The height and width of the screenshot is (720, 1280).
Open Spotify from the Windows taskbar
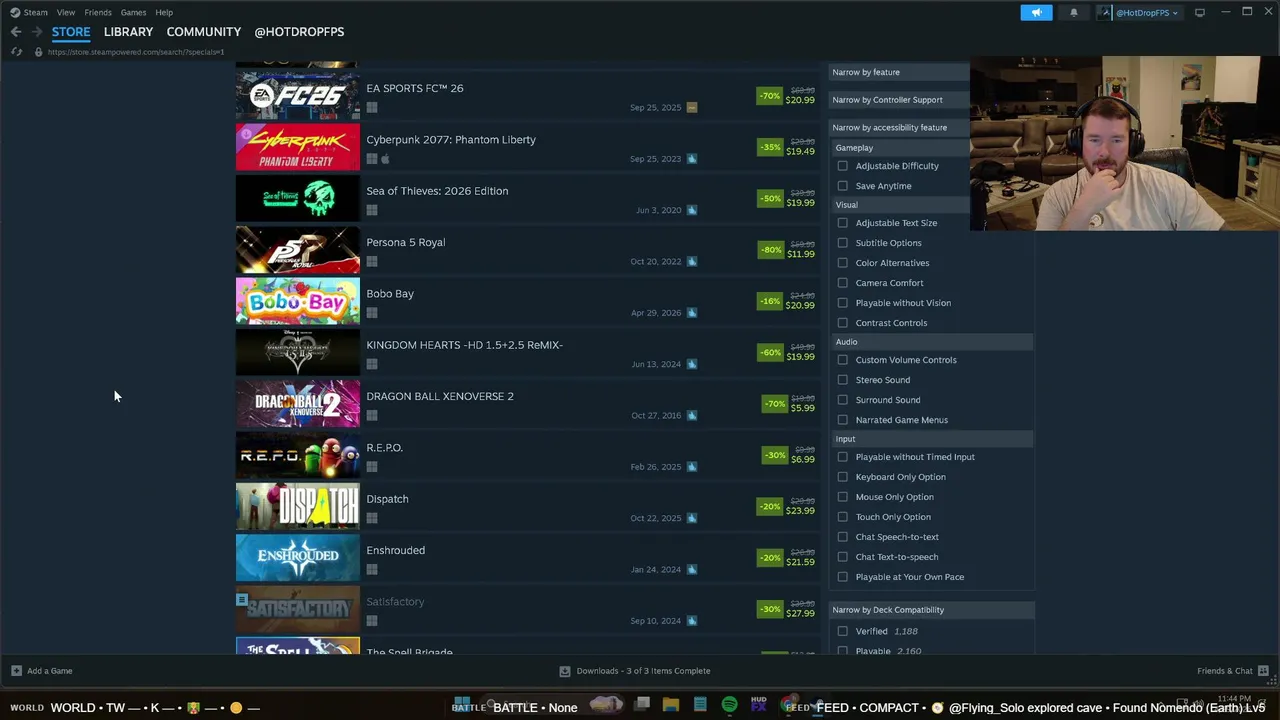point(729,705)
